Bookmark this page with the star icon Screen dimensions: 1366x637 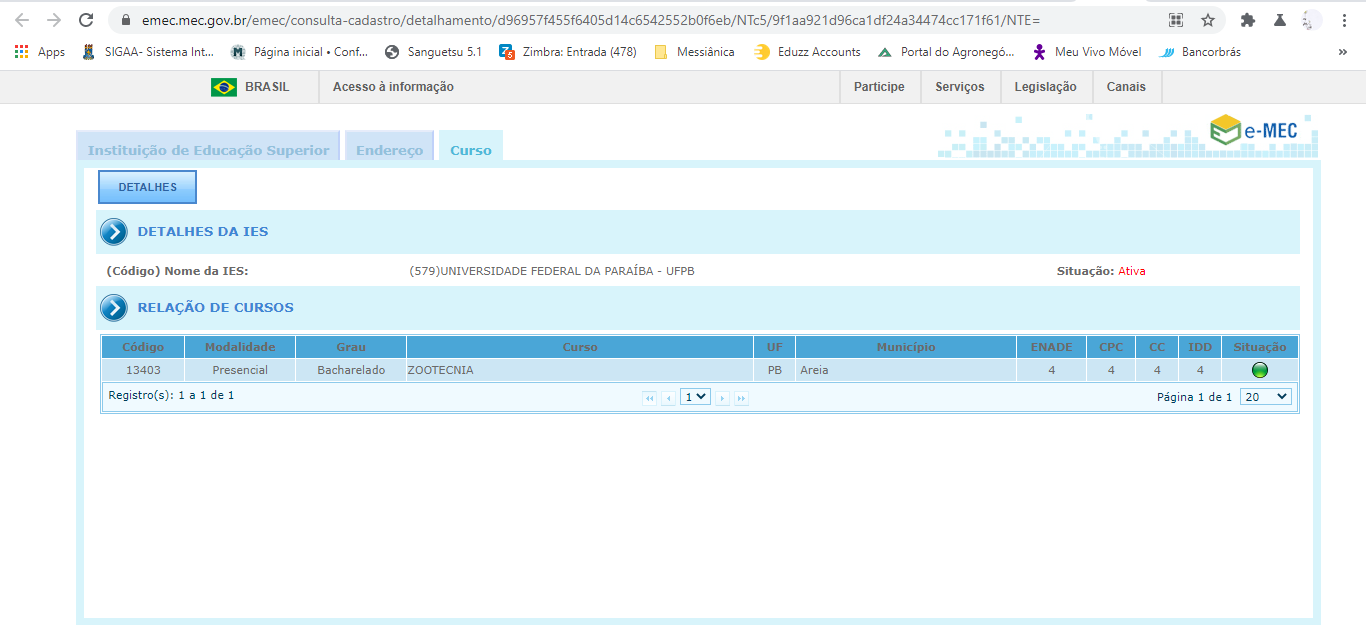tap(1208, 20)
